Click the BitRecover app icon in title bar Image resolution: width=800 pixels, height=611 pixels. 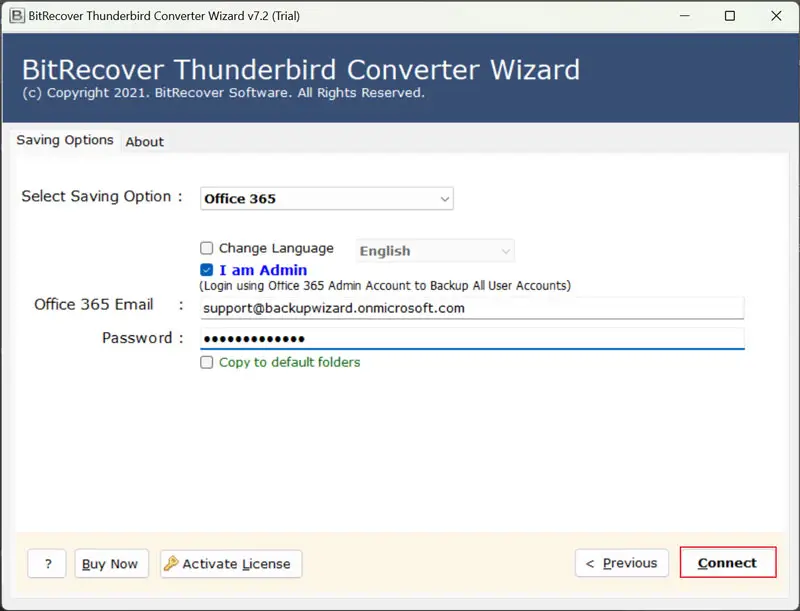(x=17, y=16)
